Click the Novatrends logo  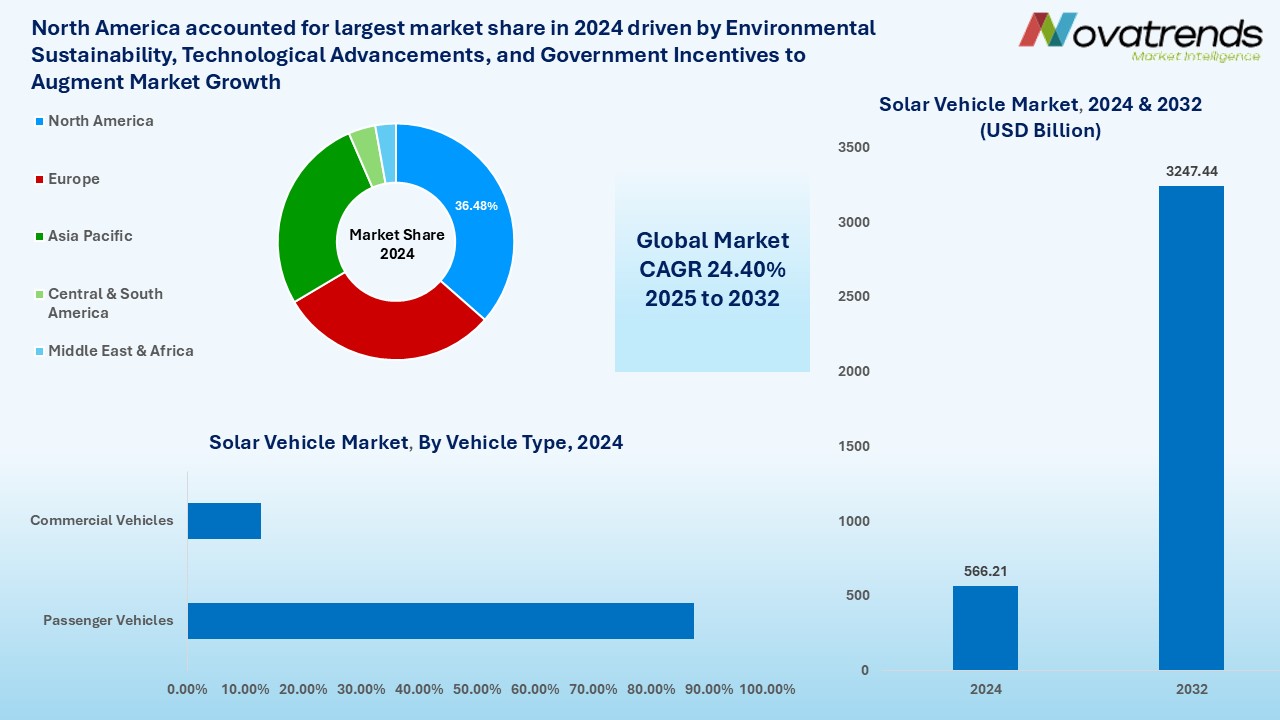point(1140,37)
